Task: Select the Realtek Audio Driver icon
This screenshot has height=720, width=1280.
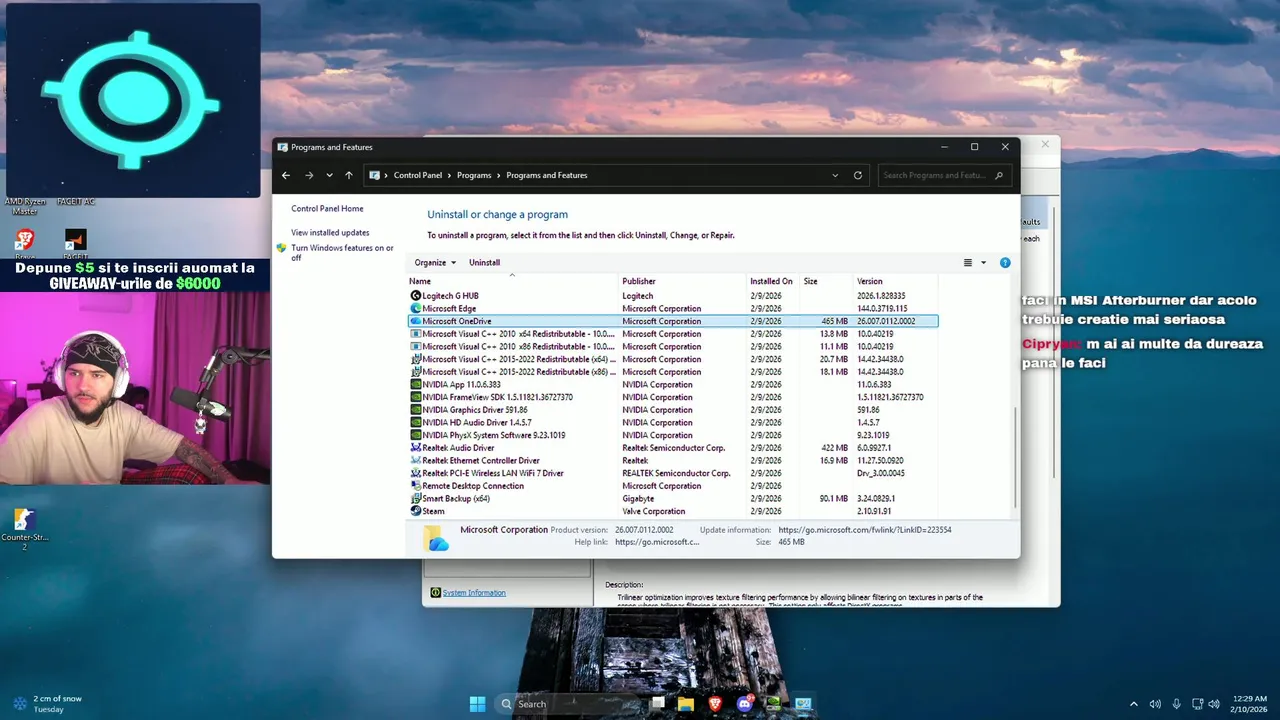Action: pos(416,448)
